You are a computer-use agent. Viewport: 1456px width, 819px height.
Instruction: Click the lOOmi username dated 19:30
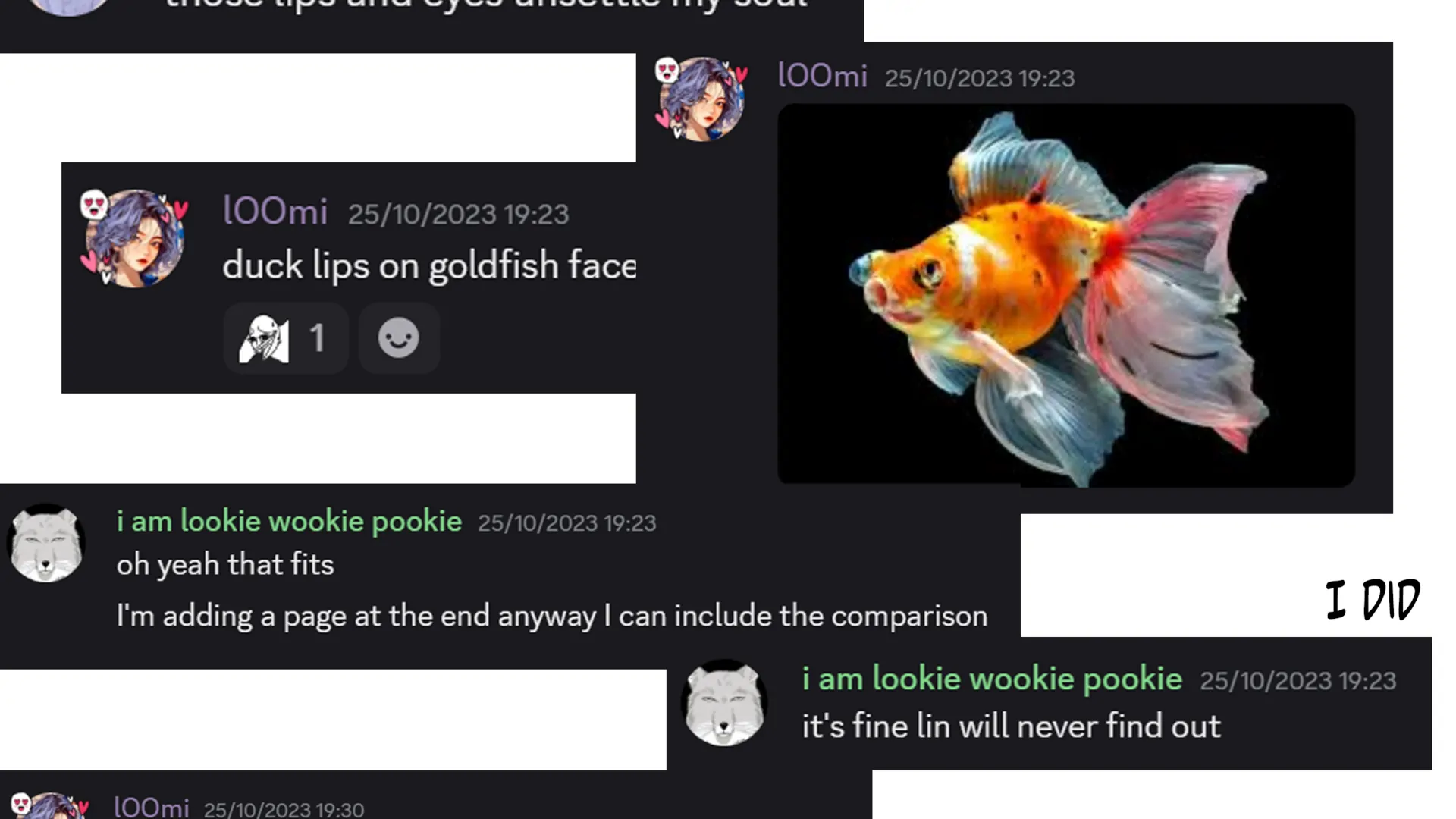[151, 807]
